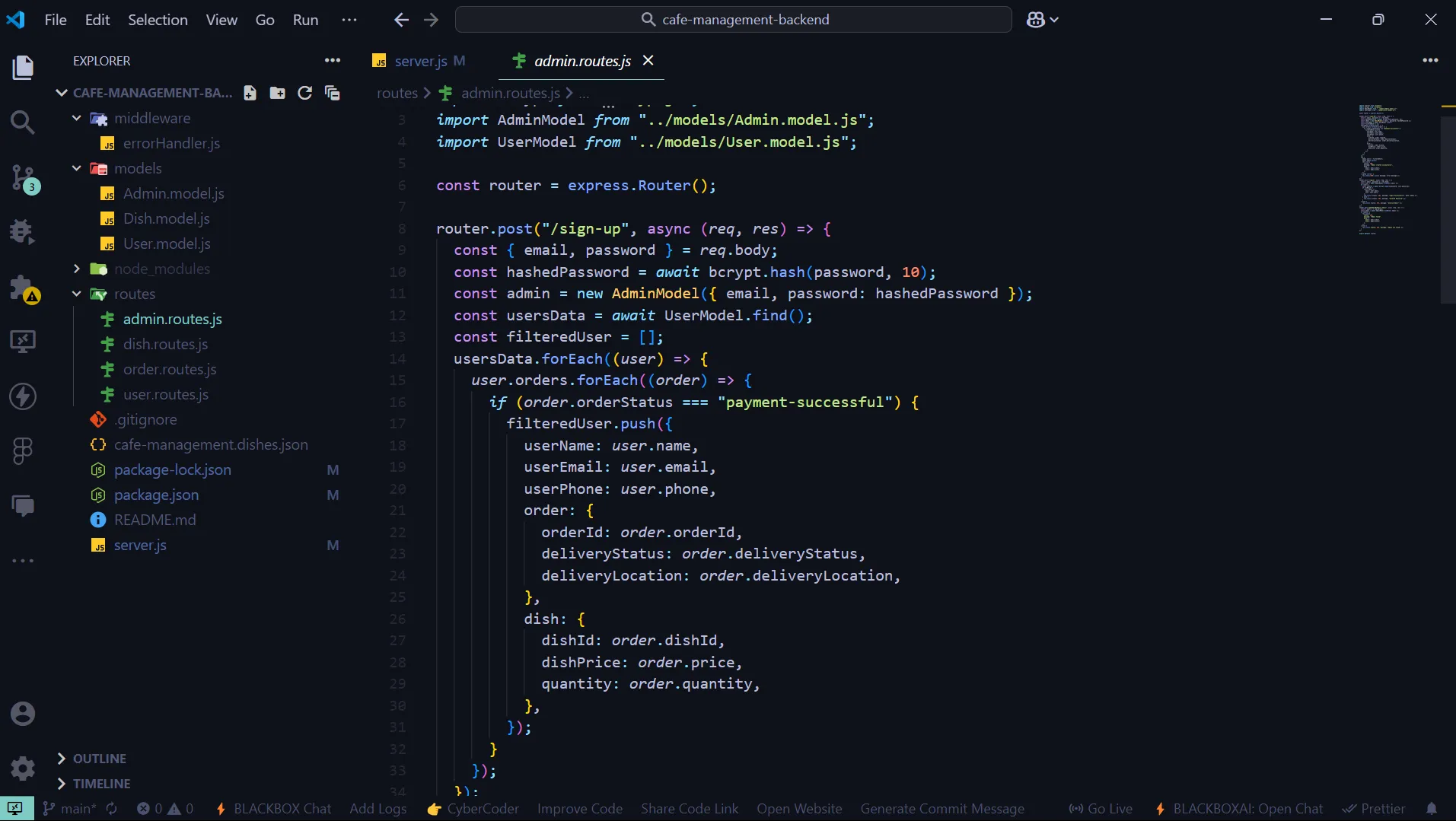Open the Manage settings gear
The image size is (1456, 821).
23,768
